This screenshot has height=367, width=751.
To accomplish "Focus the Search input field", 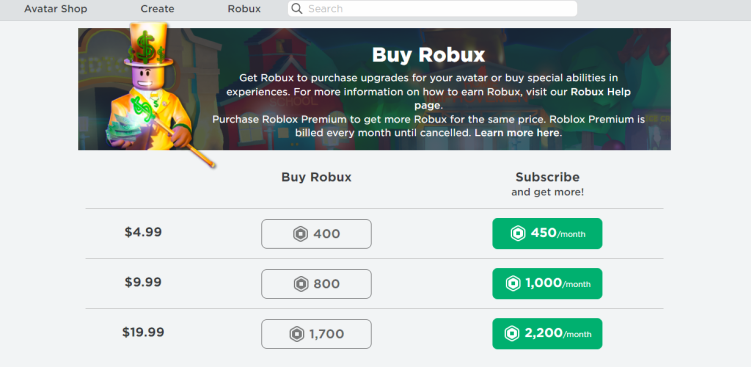I will (x=432, y=9).
